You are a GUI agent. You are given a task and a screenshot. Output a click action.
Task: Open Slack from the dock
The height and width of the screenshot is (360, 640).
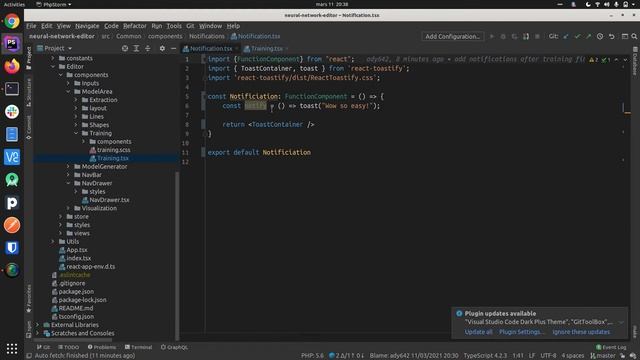pos(12,111)
